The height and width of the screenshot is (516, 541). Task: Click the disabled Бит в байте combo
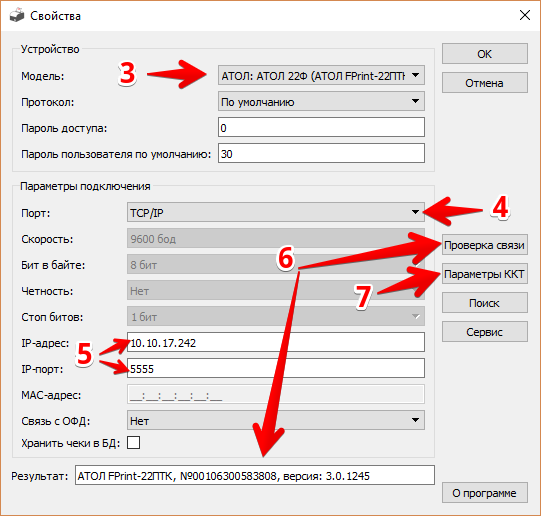[x=276, y=265]
